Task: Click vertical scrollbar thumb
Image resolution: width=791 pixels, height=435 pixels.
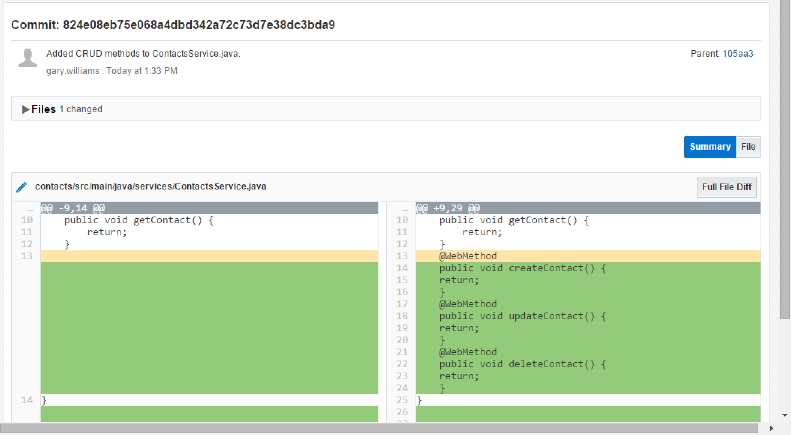Action: click(x=784, y=159)
